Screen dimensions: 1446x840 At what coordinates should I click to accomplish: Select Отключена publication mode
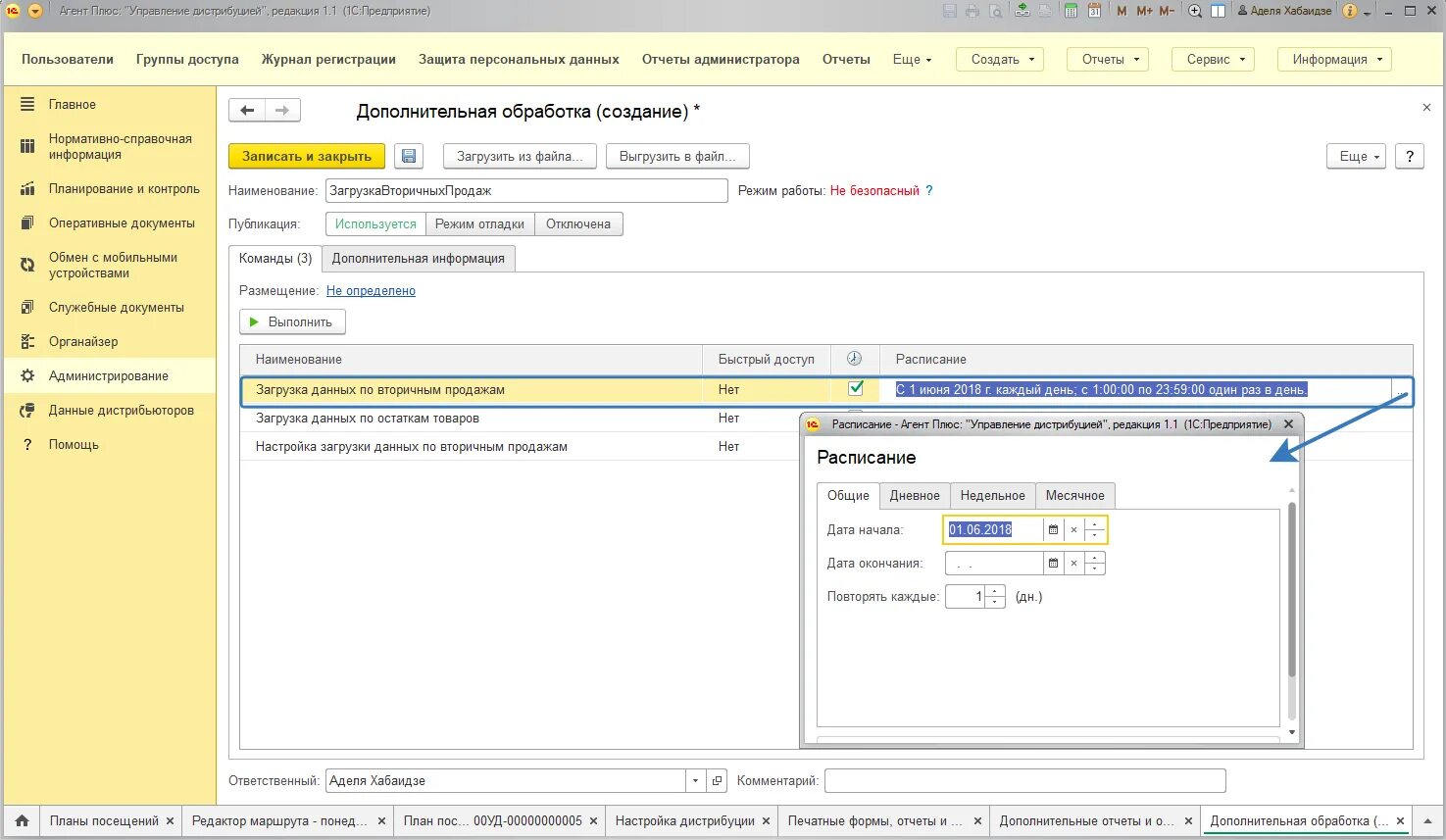(578, 223)
